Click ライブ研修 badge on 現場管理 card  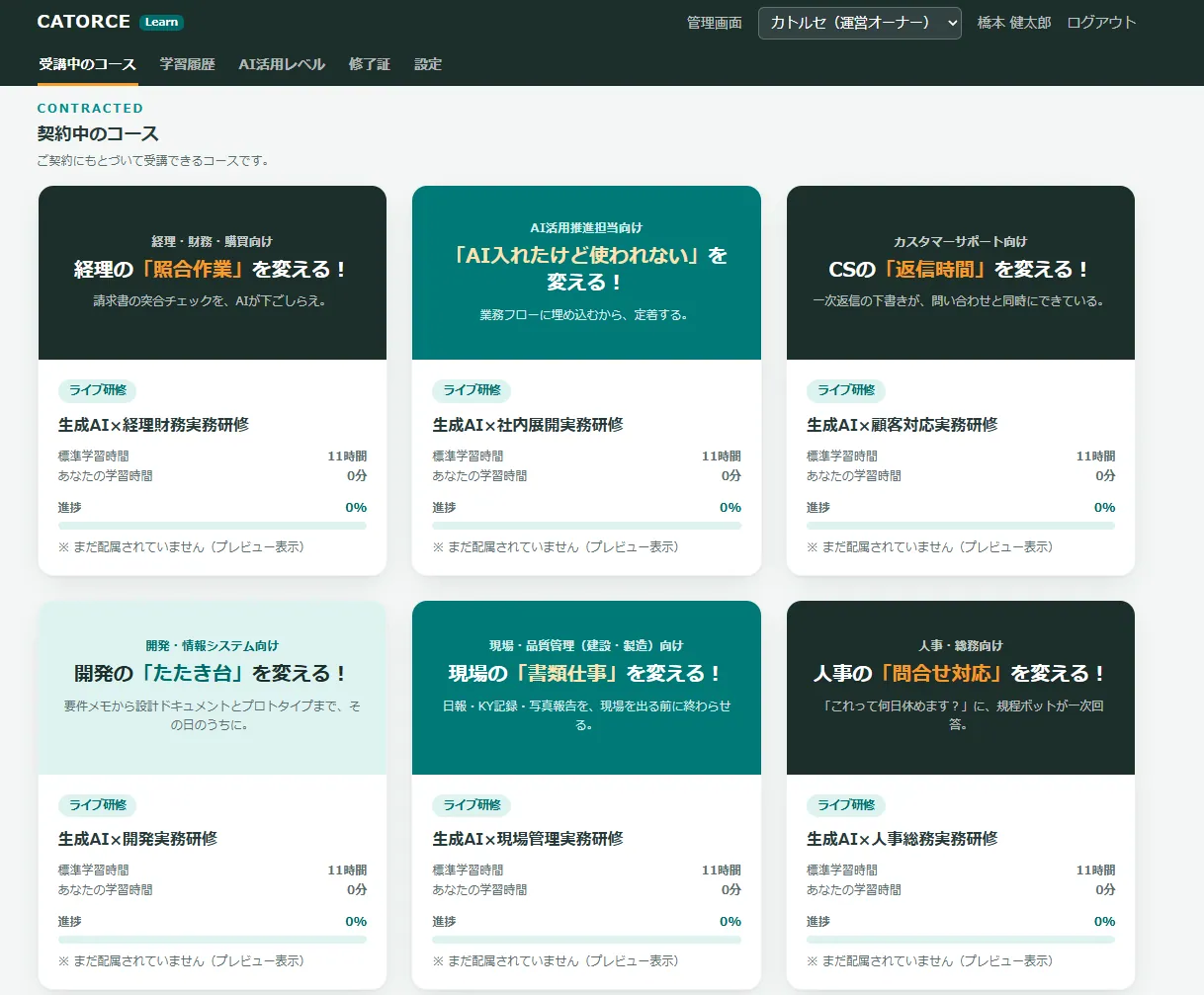(472, 805)
